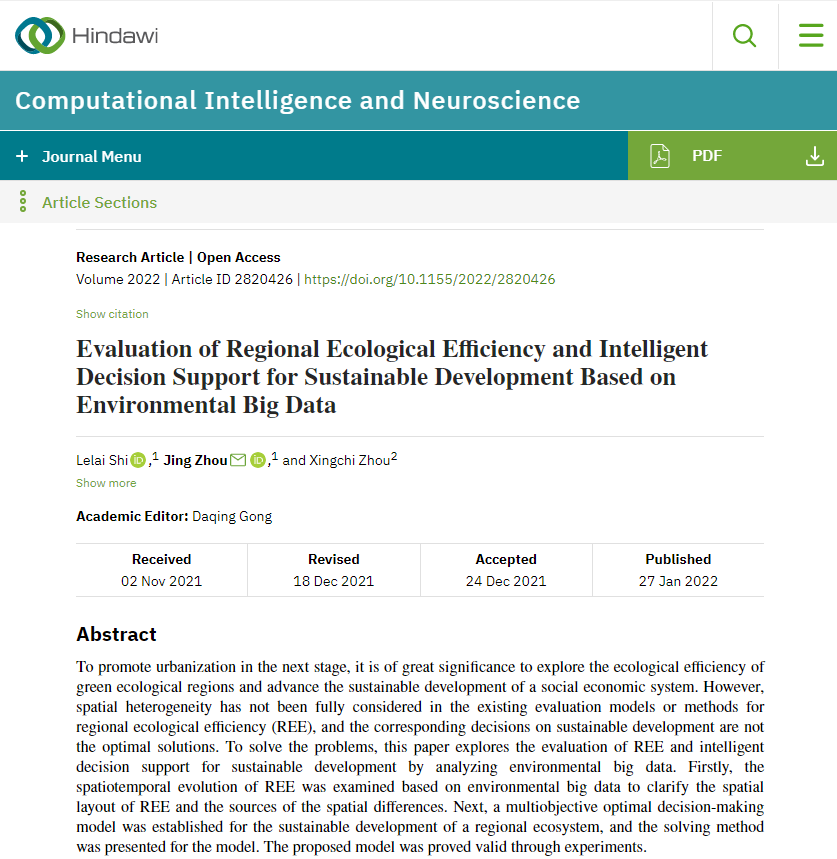Expand Article Sections list

click(x=99, y=202)
